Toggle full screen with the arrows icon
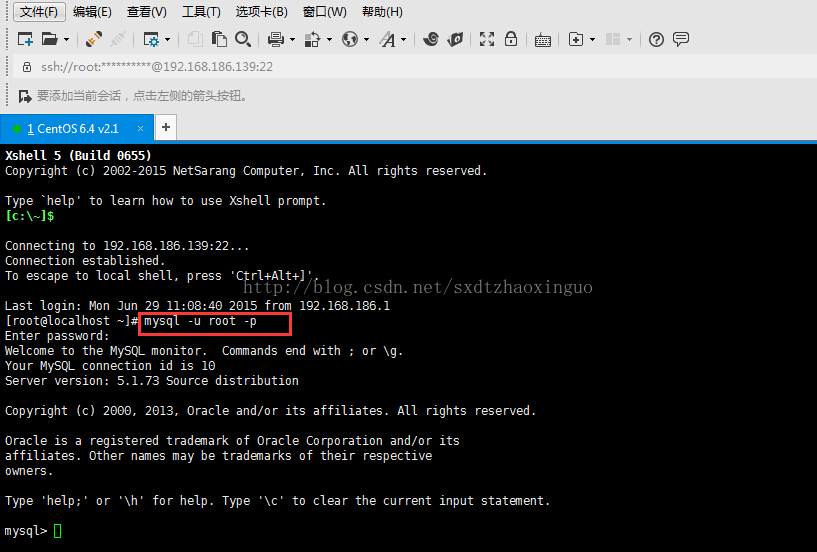The width and height of the screenshot is (817, 552). point(487,39)
